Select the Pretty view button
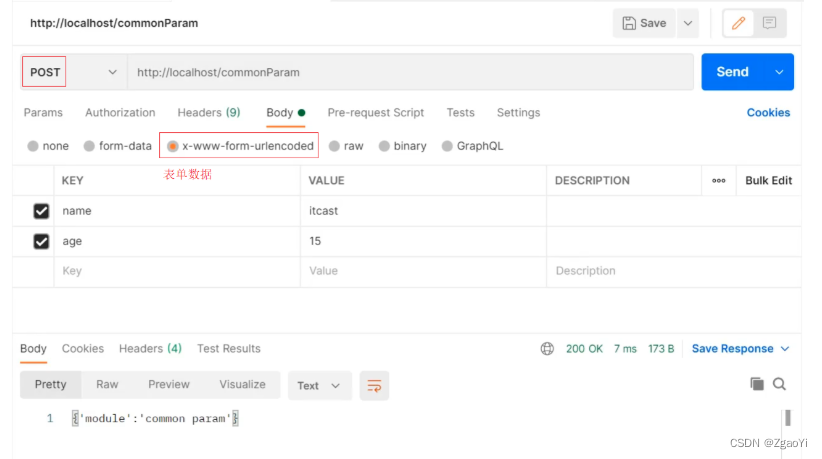Viewport: 822px width, 459px height. tap(50, 385)
